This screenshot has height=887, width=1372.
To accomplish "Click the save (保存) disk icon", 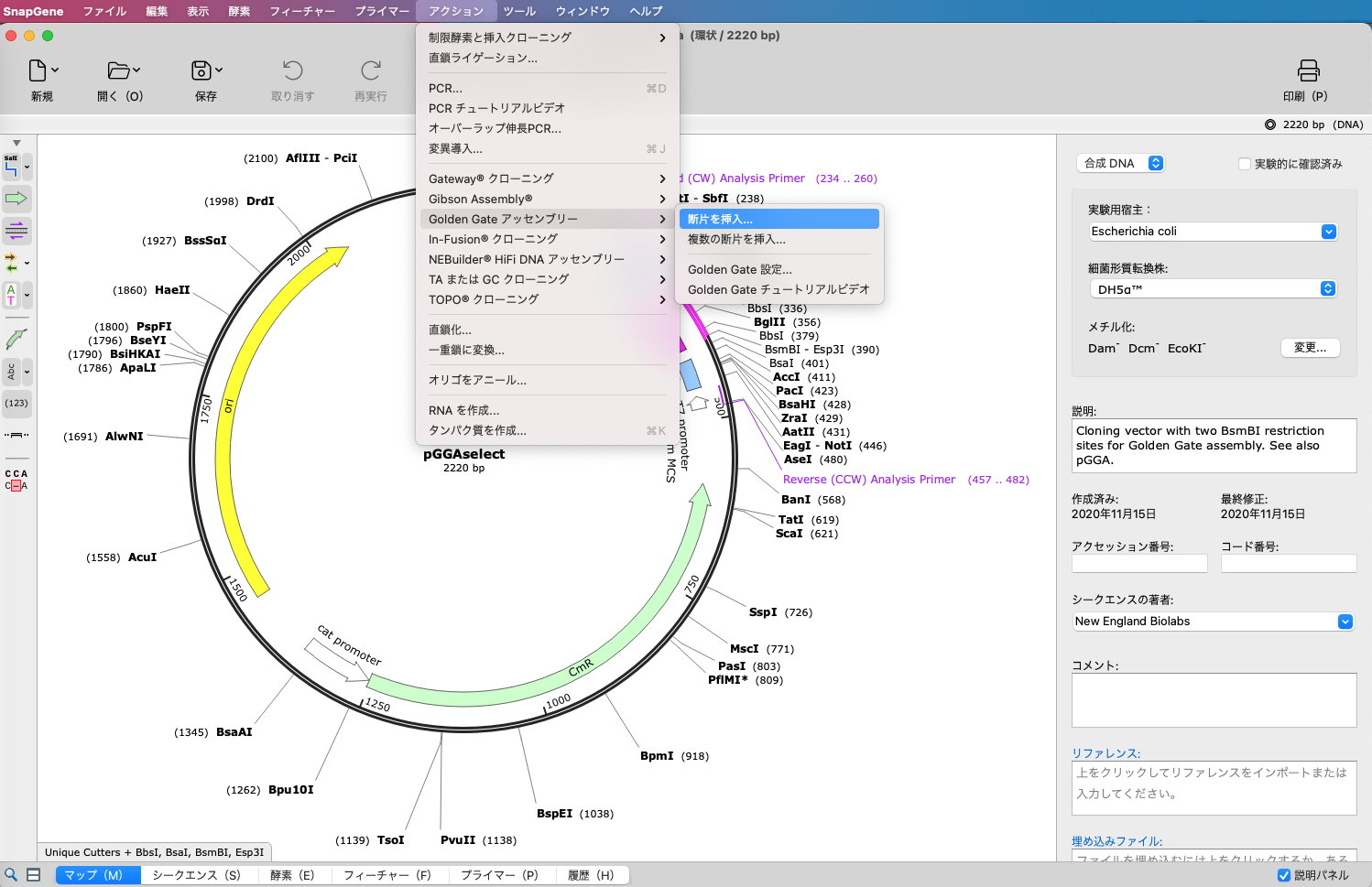I will pos(201,70).
